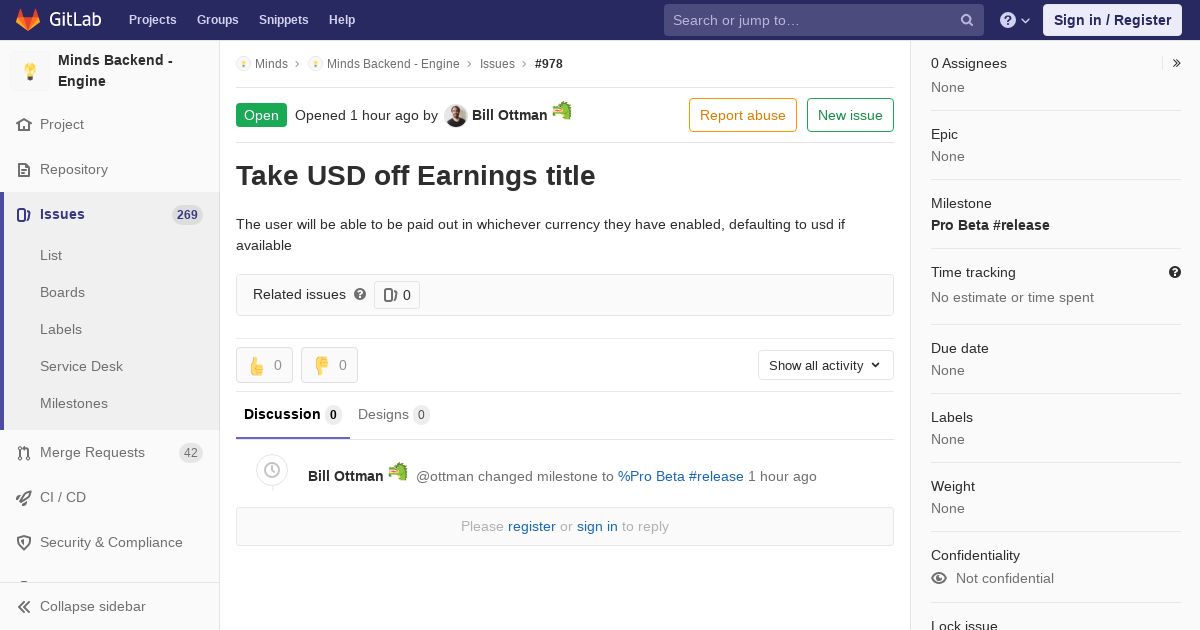Click the register link to reply
Screen dimensions: 1200x630
pyautogui.click(x=532, y=526)
